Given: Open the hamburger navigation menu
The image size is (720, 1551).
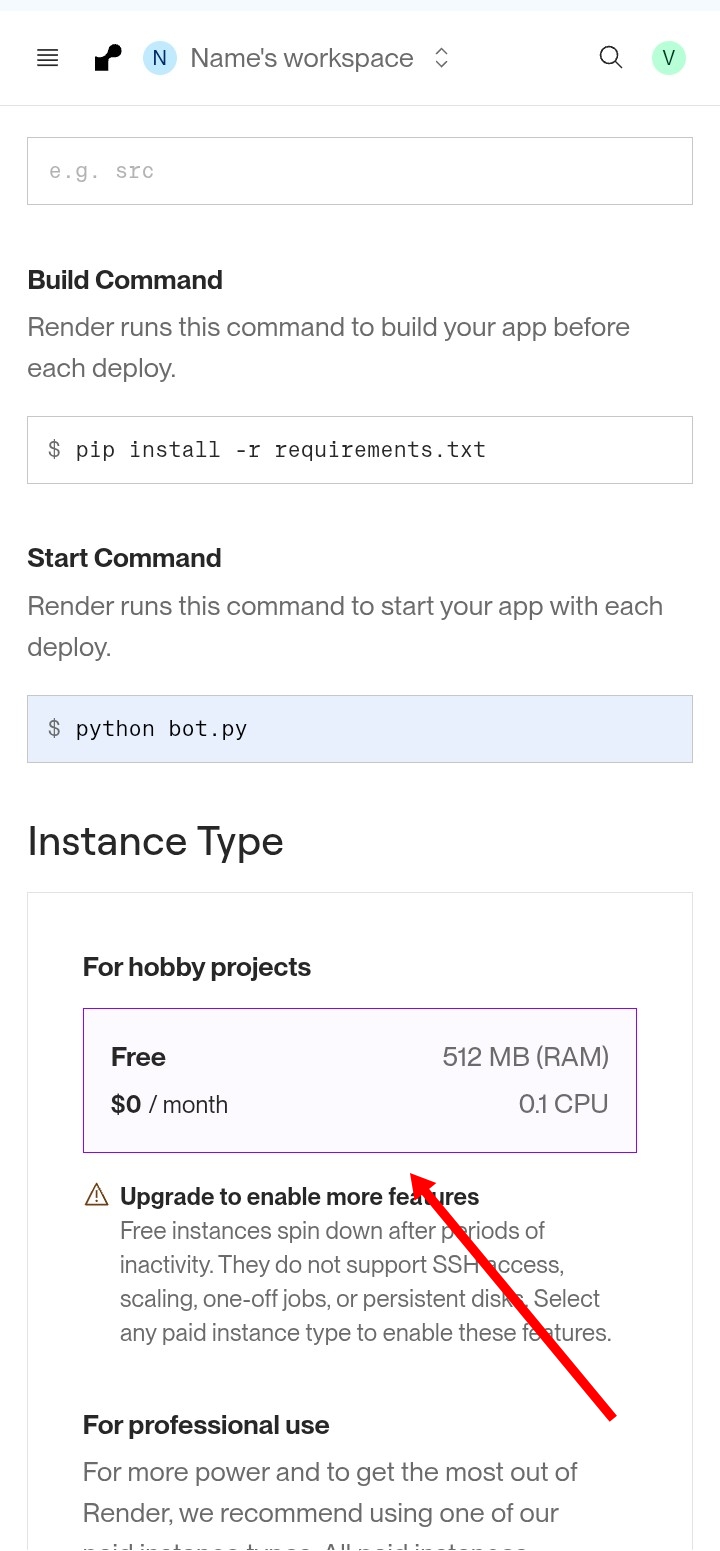Looking at the screenshot, I should (47, 58).
